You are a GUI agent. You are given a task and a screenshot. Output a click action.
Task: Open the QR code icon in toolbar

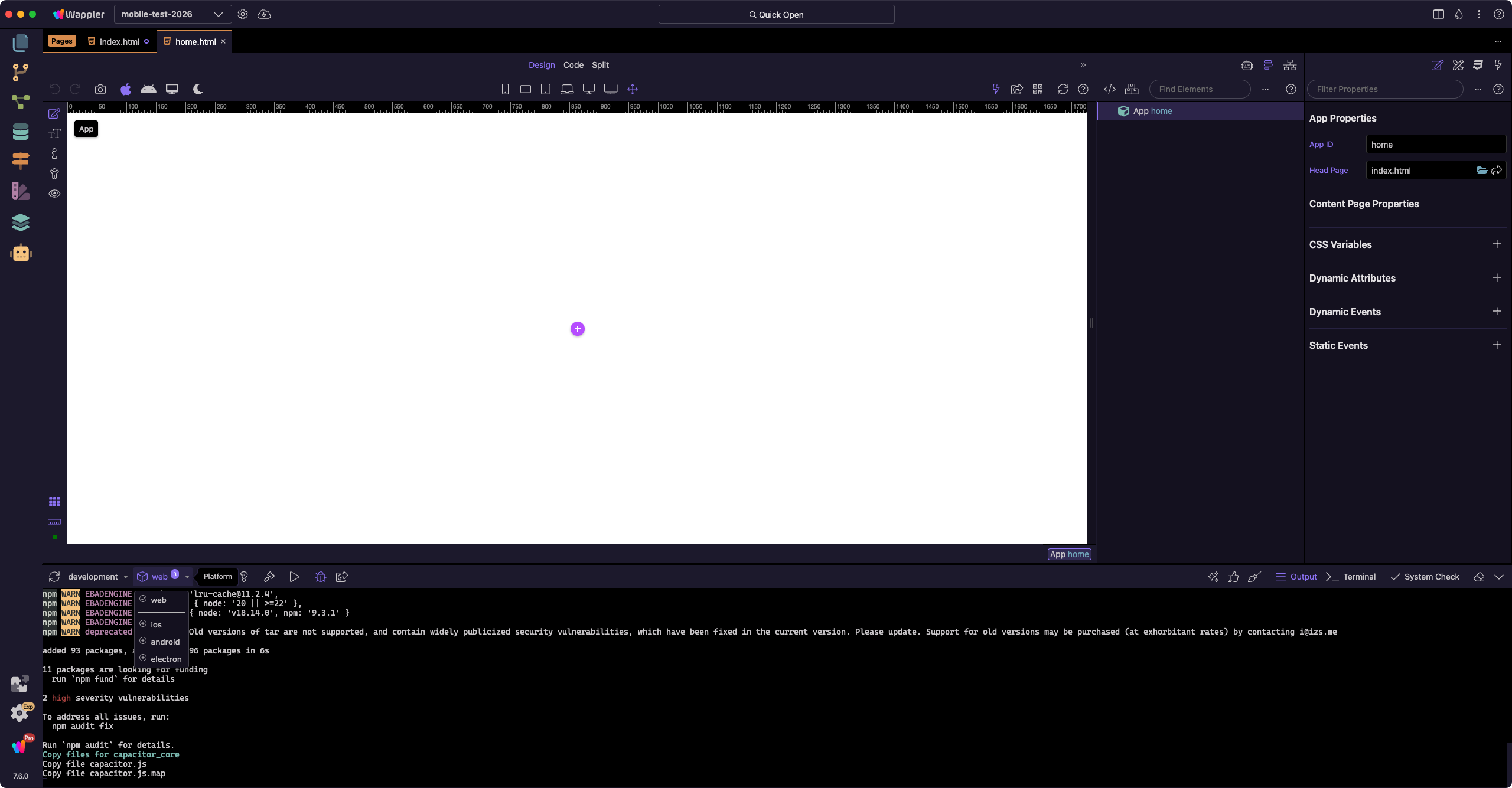pos(1038,89)
